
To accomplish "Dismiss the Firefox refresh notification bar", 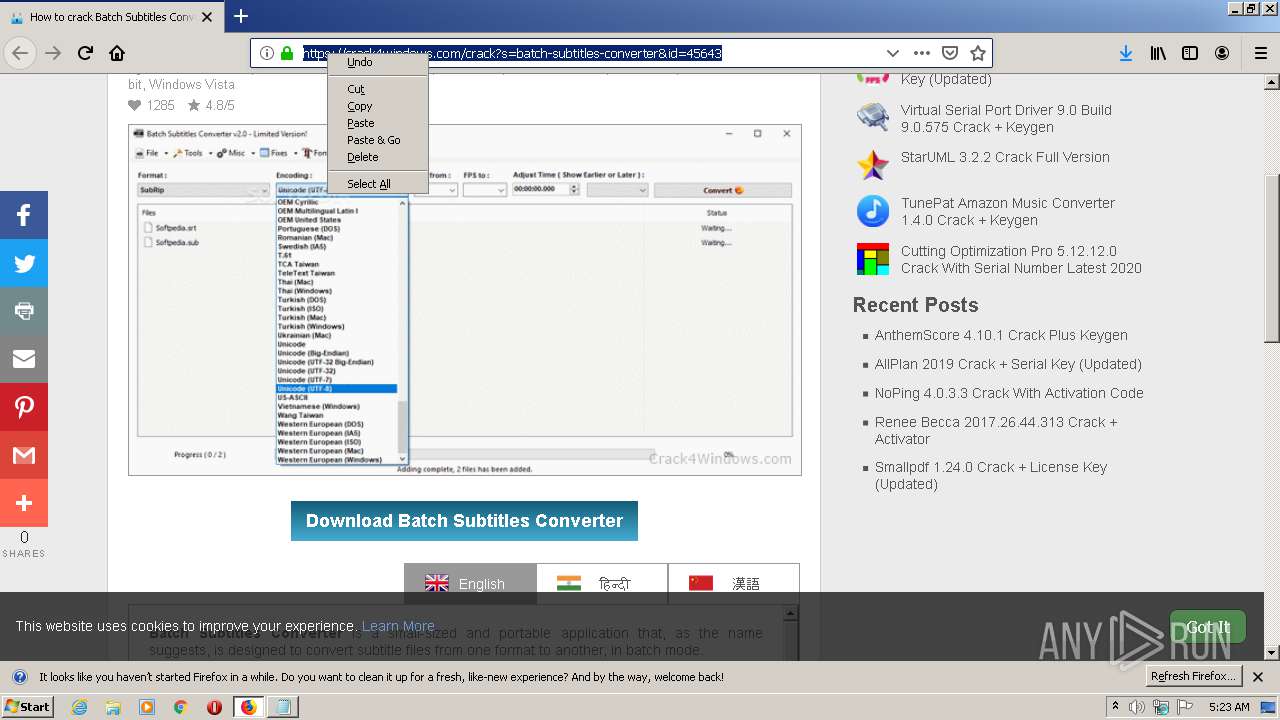I will tap(1258, 677).
